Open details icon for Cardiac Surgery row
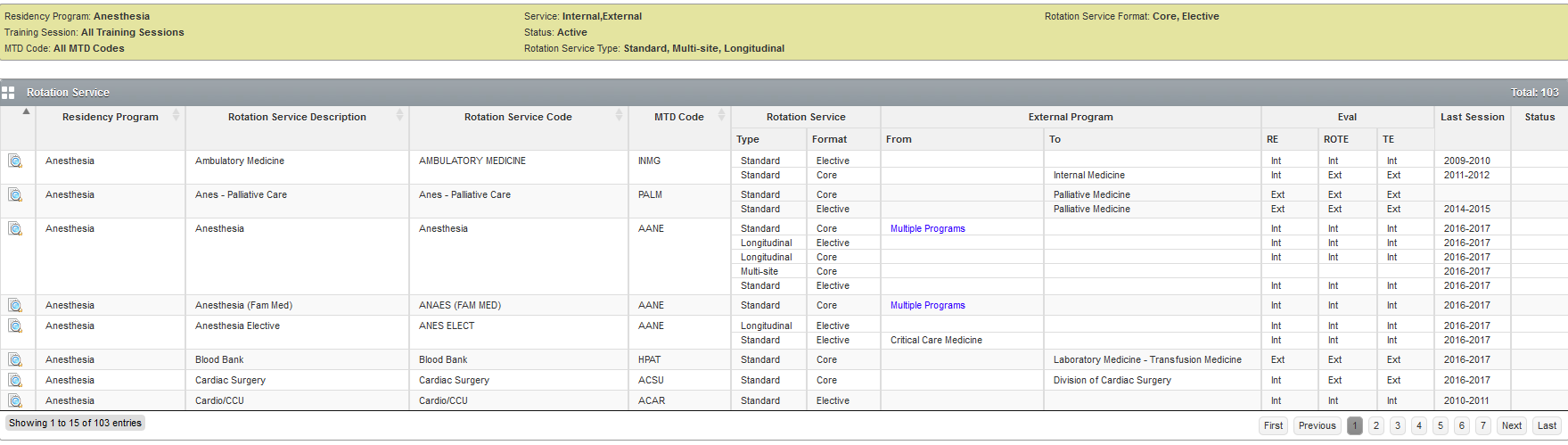Image resolution: width=1568 pixels, height=445 pixels. (x=15, y=381)
